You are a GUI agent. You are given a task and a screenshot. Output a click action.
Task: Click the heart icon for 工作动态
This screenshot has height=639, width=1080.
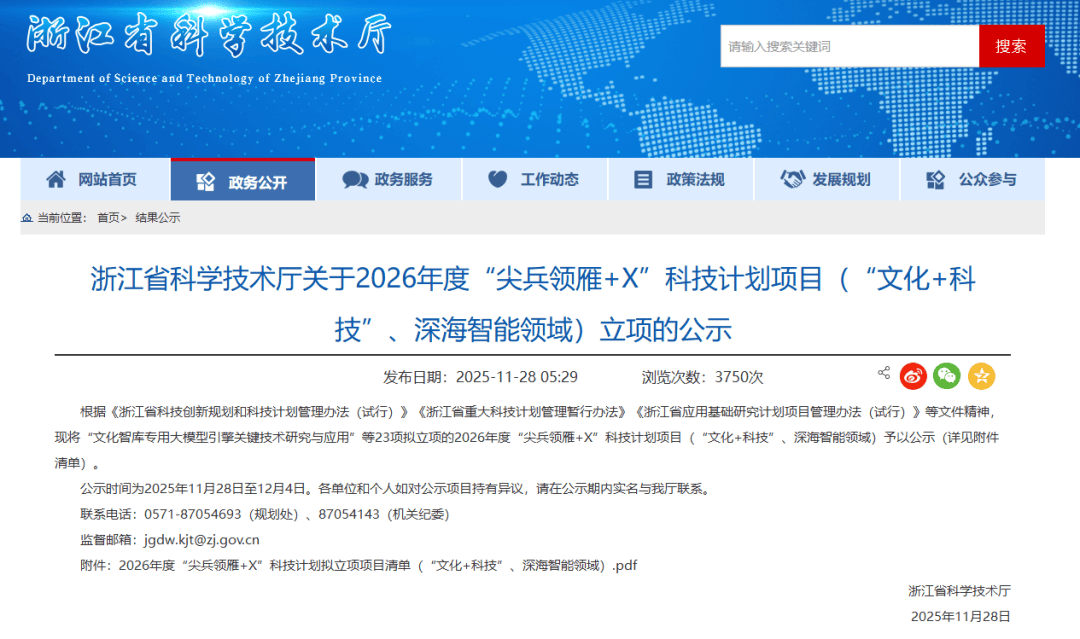[497, 180]
